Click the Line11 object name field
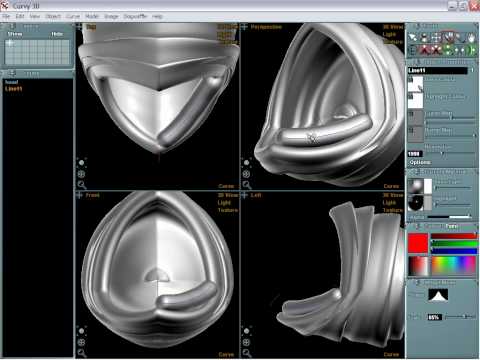Image resolution: width=480 pixels, height=360 pixels. 438,70
